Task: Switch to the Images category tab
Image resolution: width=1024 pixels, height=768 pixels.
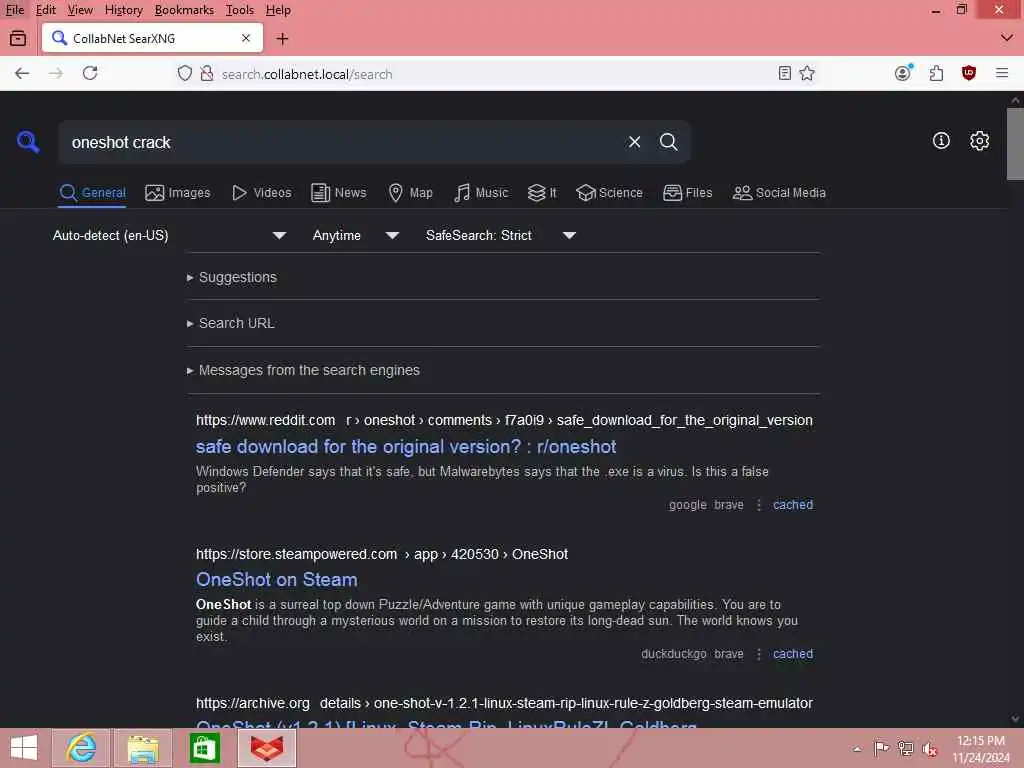Action: point(178,193)
